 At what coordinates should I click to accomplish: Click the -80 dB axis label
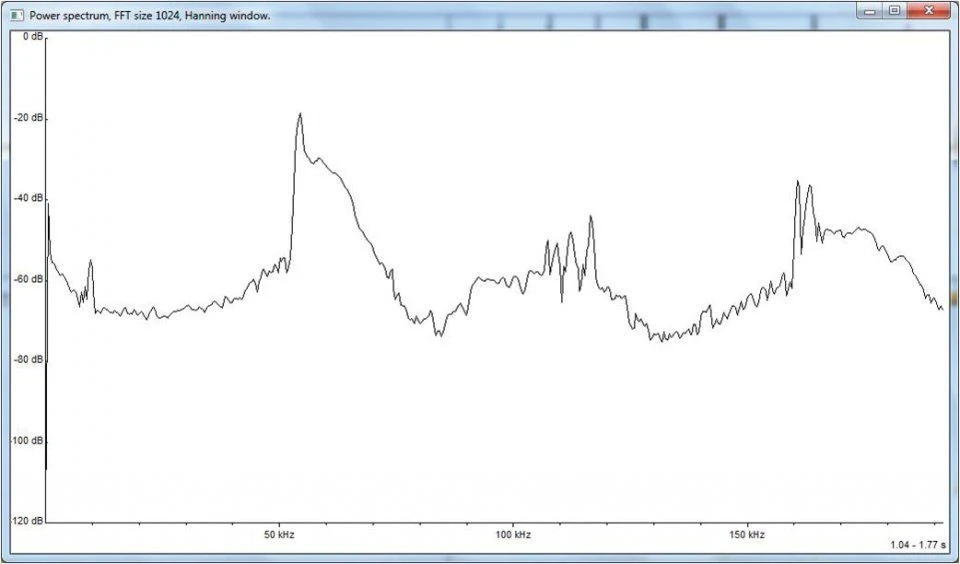[31, 360]
